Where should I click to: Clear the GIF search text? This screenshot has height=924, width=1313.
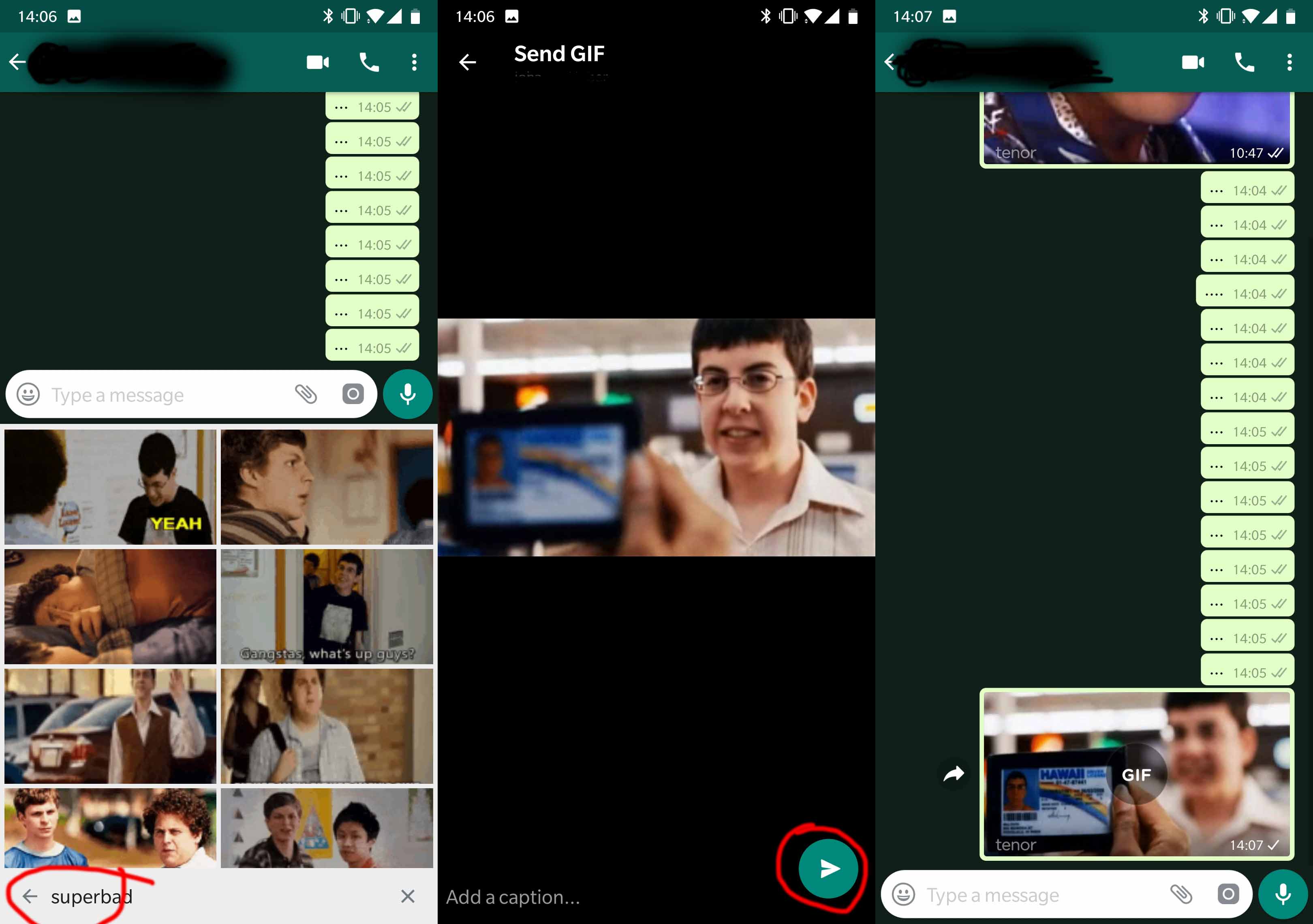[x=407, y=896]
